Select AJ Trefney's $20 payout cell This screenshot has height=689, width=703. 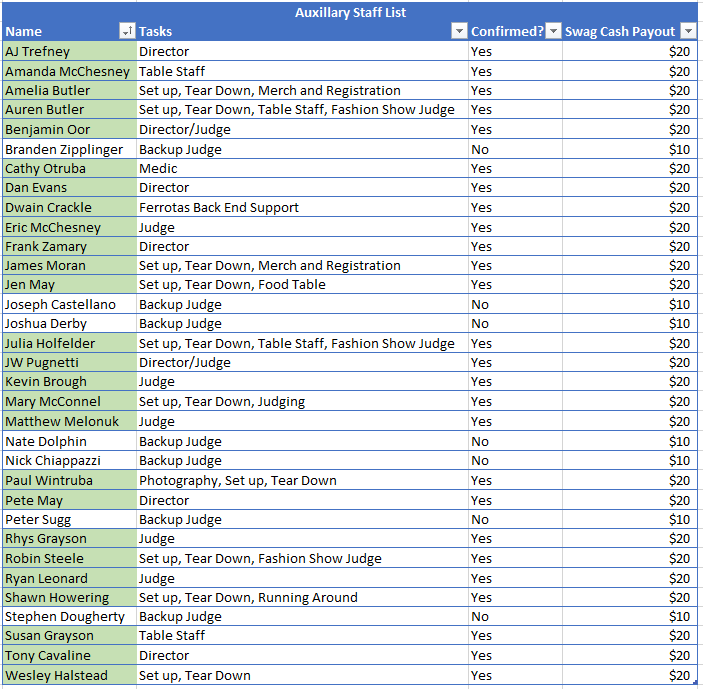(x=630, y=51)
